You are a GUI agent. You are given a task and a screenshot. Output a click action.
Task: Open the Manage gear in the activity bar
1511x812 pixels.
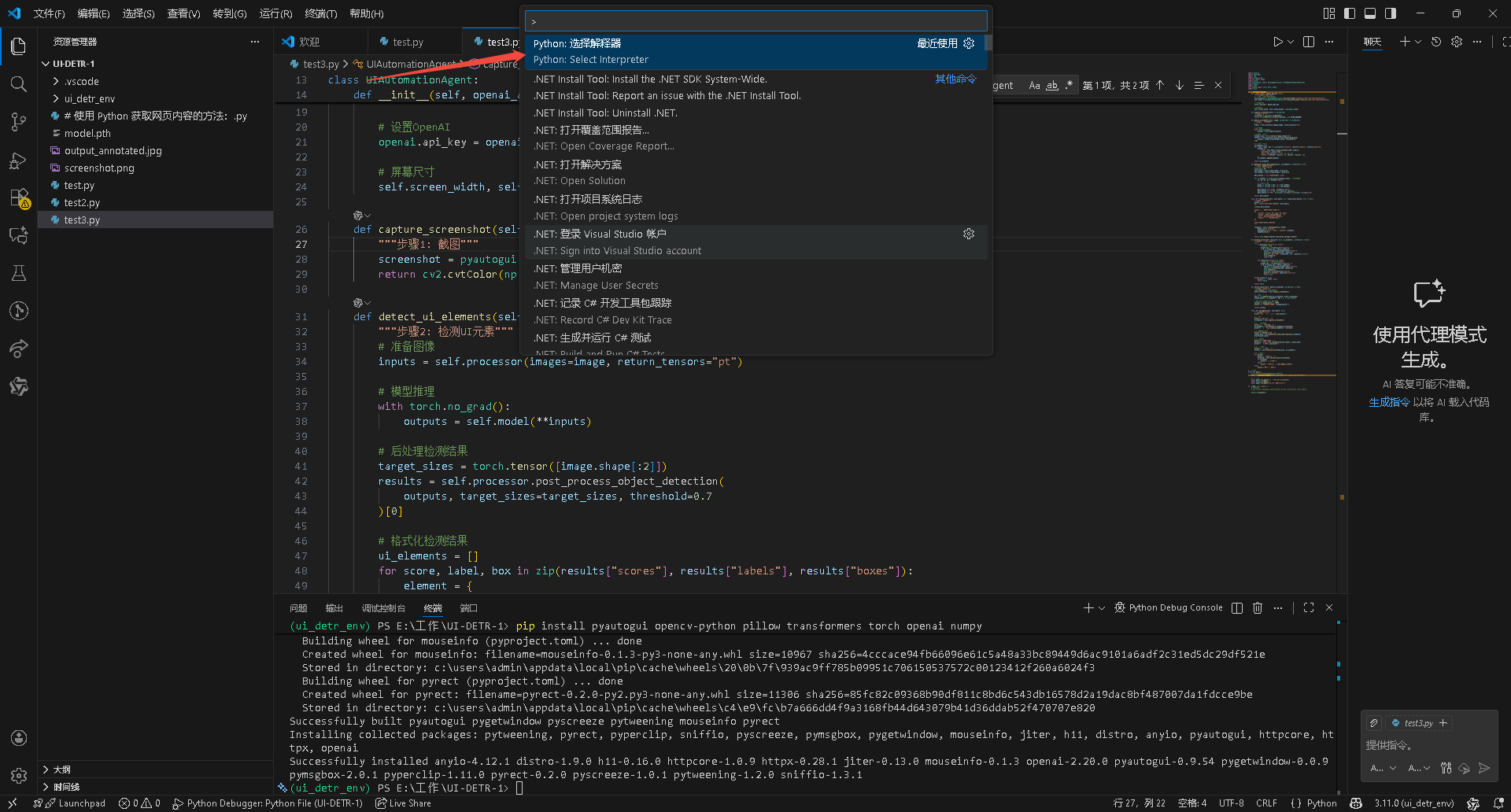point(18,776)
